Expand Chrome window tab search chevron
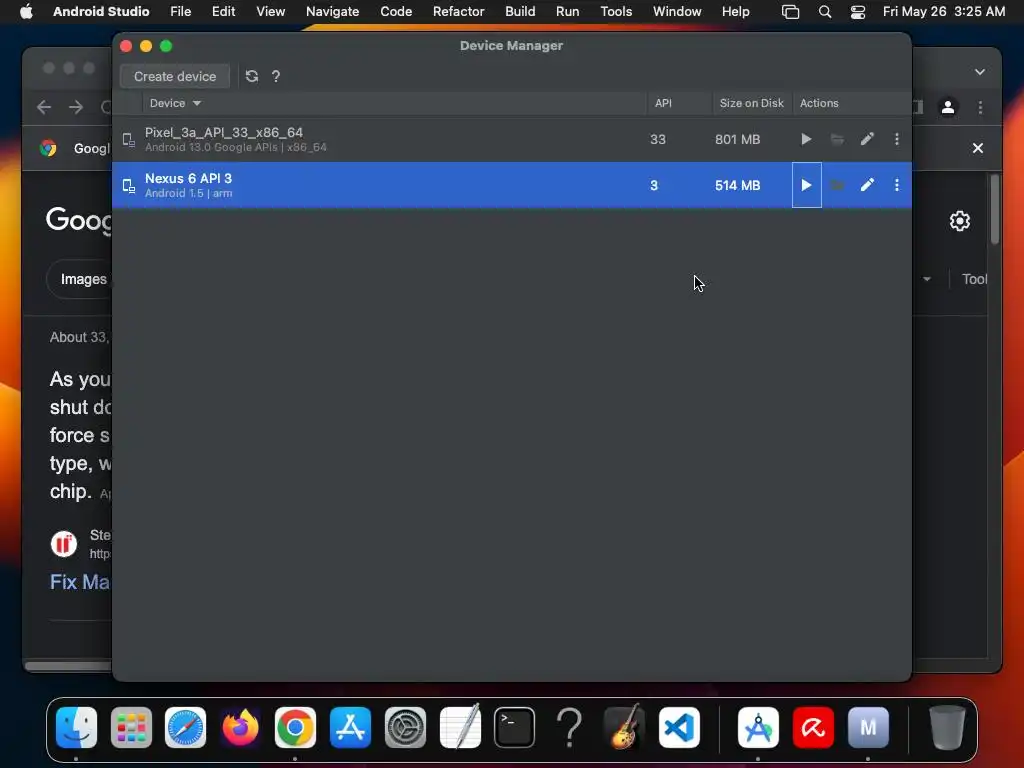The height and width of the screenshot is (768, 1024). pos(980,72)
